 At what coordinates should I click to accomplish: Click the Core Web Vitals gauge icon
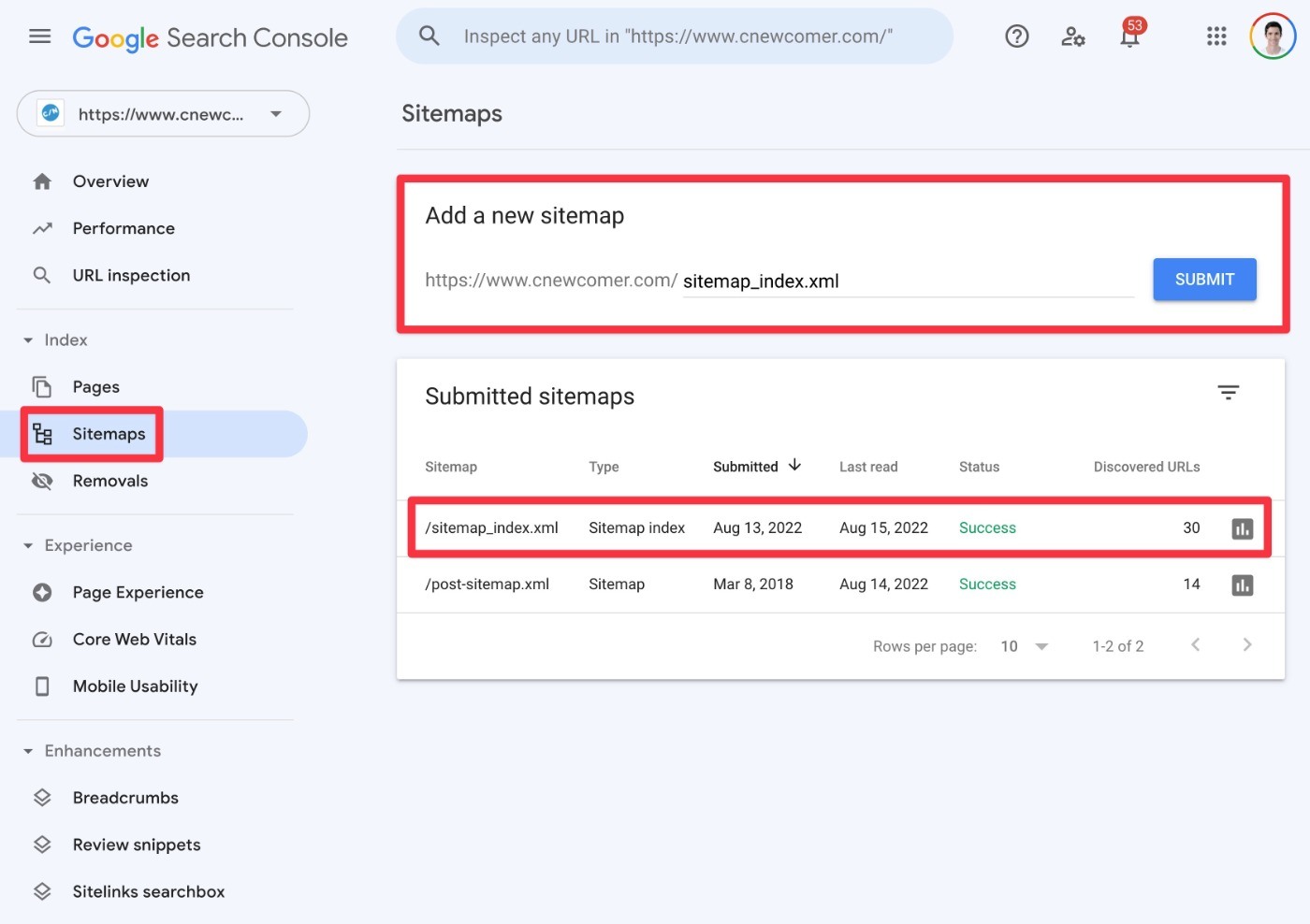coord(42,640)
